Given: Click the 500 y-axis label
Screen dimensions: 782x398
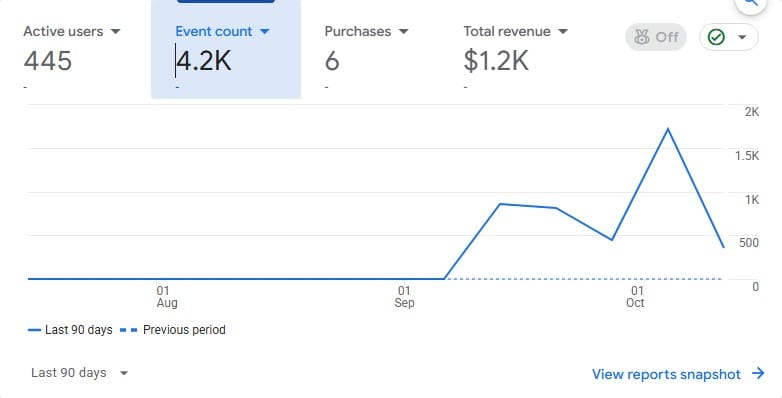Looking at the screenshot, I should (x=749, y=242).
